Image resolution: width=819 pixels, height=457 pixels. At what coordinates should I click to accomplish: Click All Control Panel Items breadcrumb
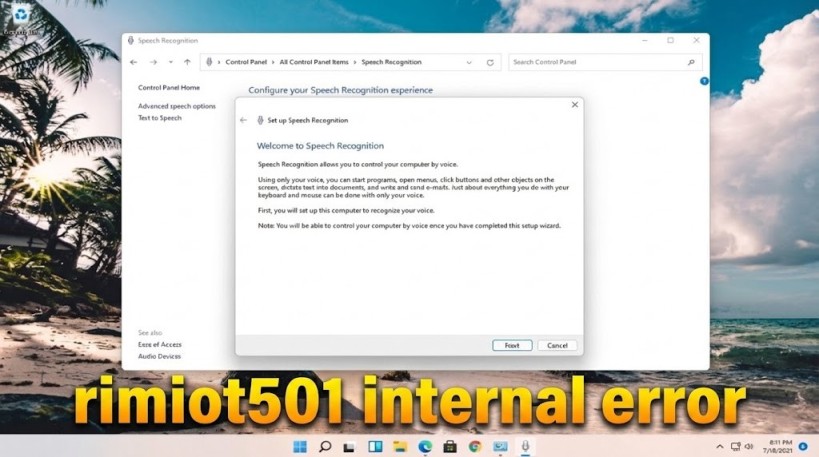click(313, 62)
